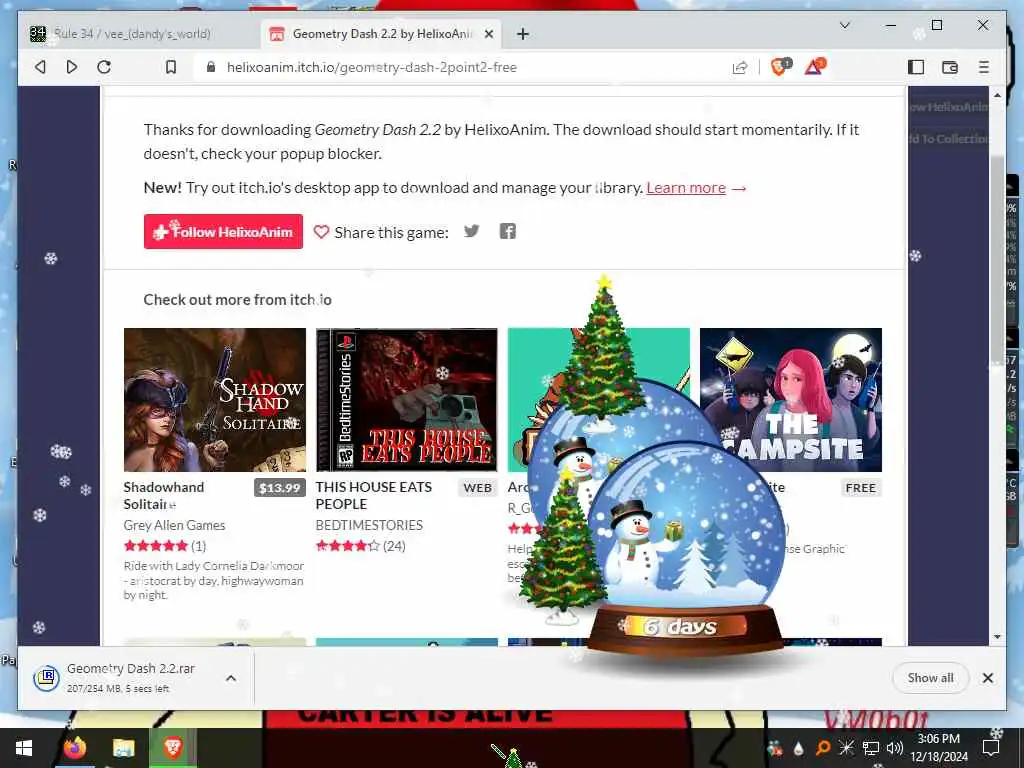Click the network tray icon
The width and height of the screenshot is (1024, 768).
click(x=871, y=748)
